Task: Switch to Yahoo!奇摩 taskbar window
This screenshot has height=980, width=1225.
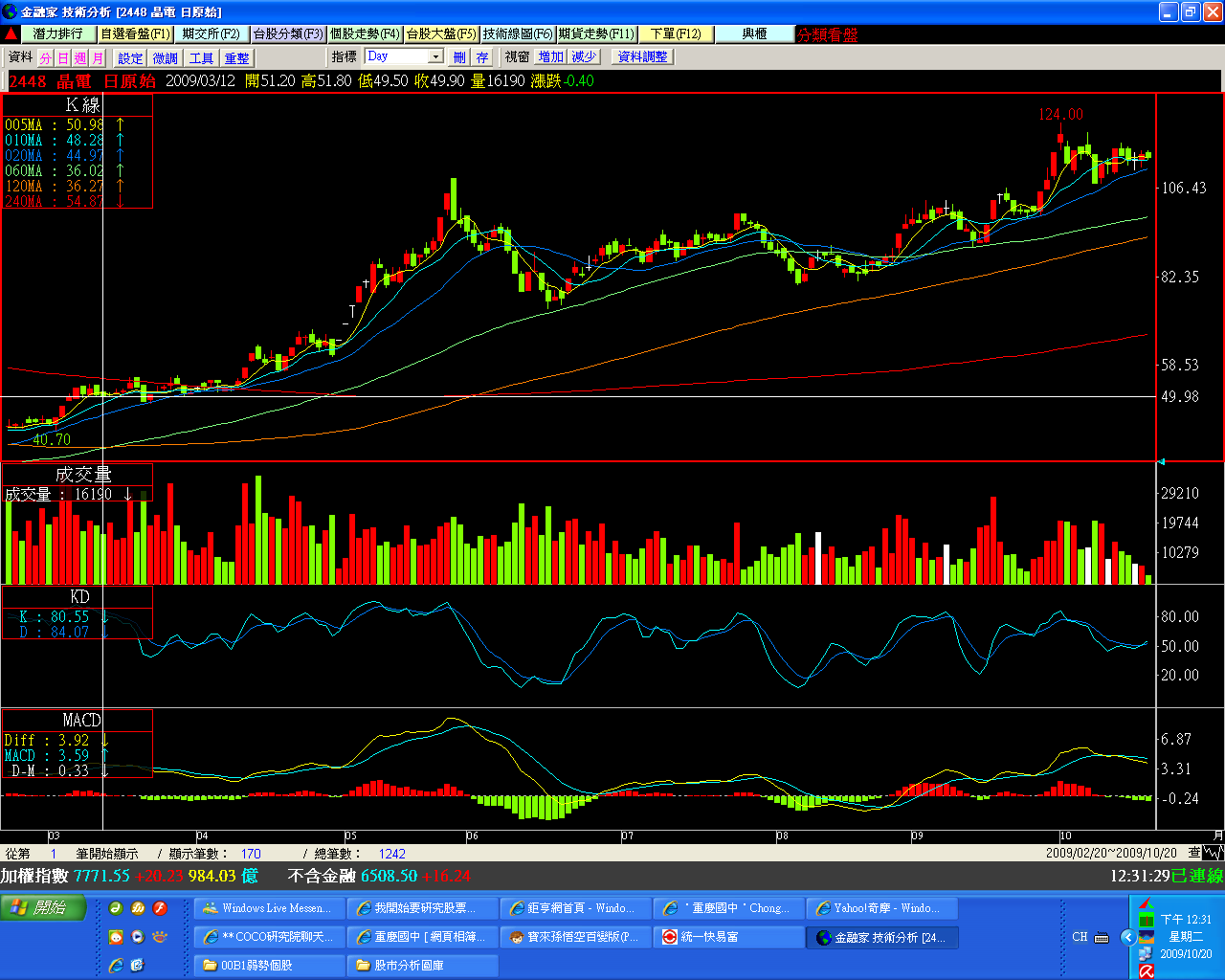Action: pos(881,908)
